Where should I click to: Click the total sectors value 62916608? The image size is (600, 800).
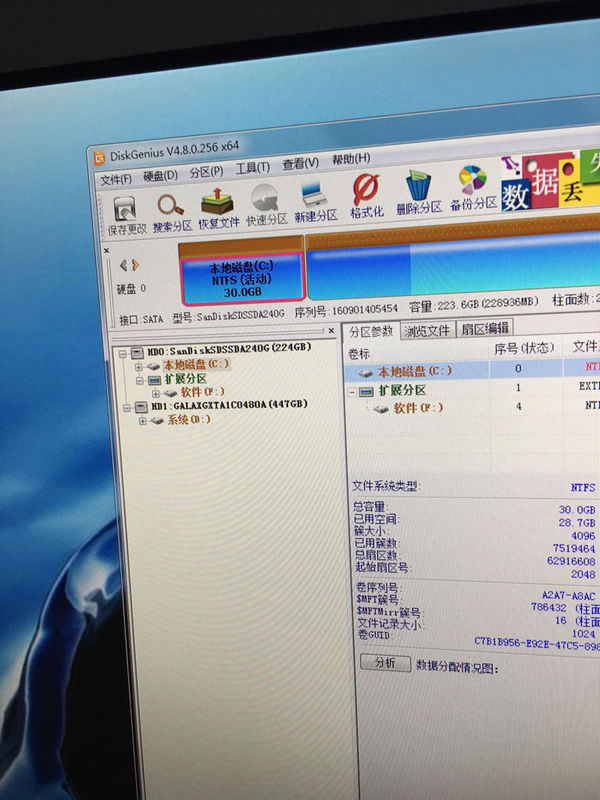(x=571, y=561)
